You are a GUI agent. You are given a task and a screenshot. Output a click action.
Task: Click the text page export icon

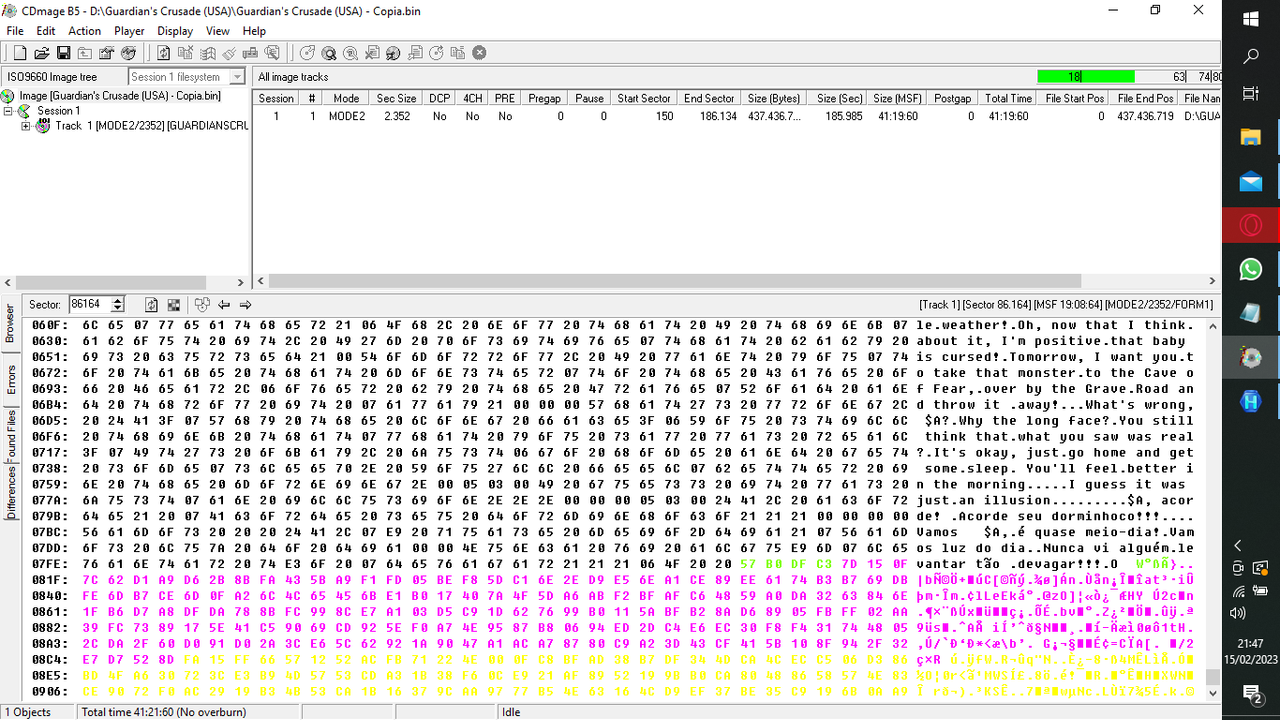click(415, 53)
